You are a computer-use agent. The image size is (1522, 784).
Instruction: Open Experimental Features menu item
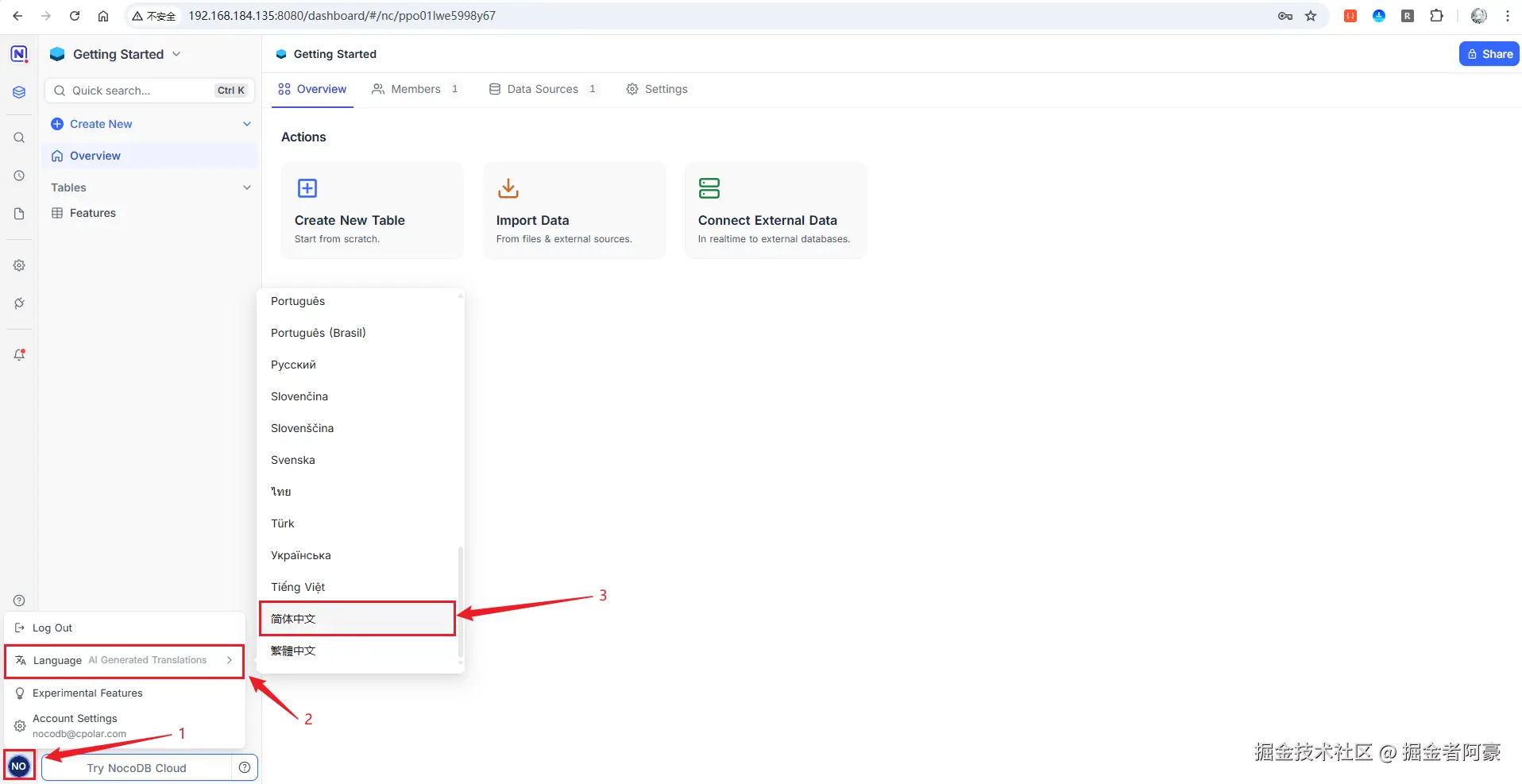(125, 693)
